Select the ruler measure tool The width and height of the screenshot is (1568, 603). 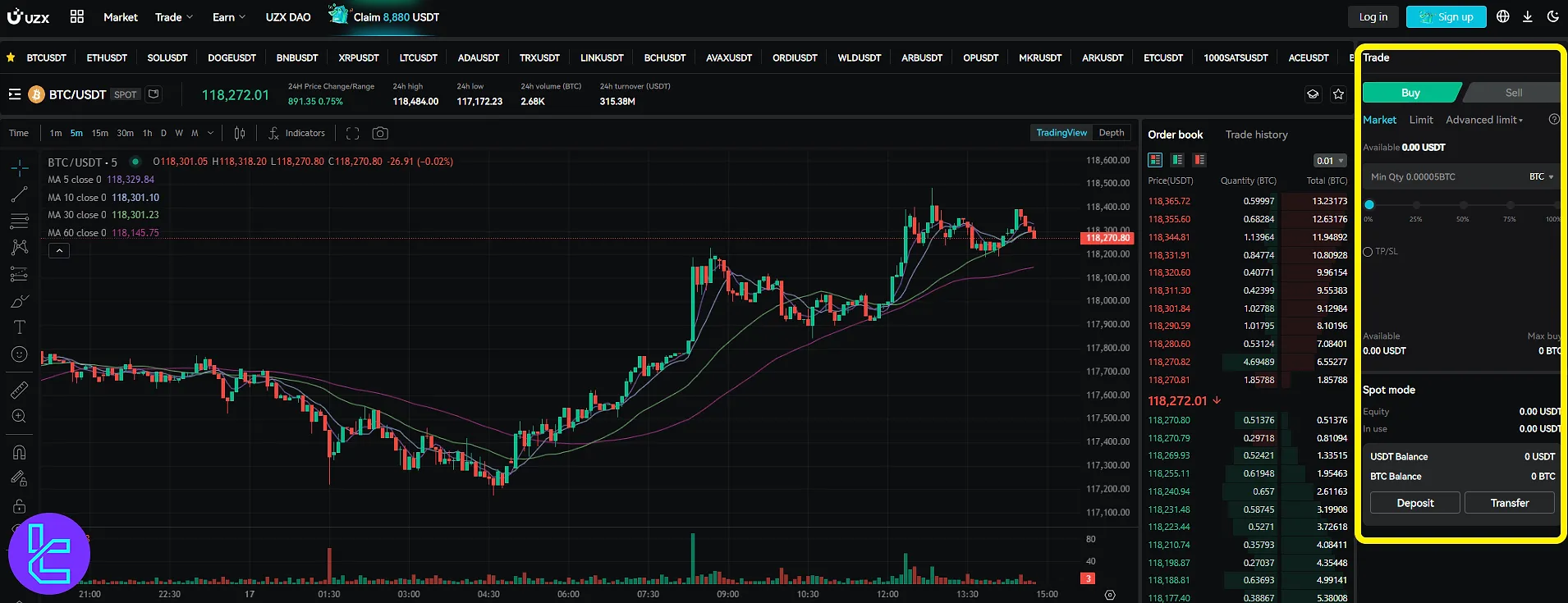[x=20, y=390]
